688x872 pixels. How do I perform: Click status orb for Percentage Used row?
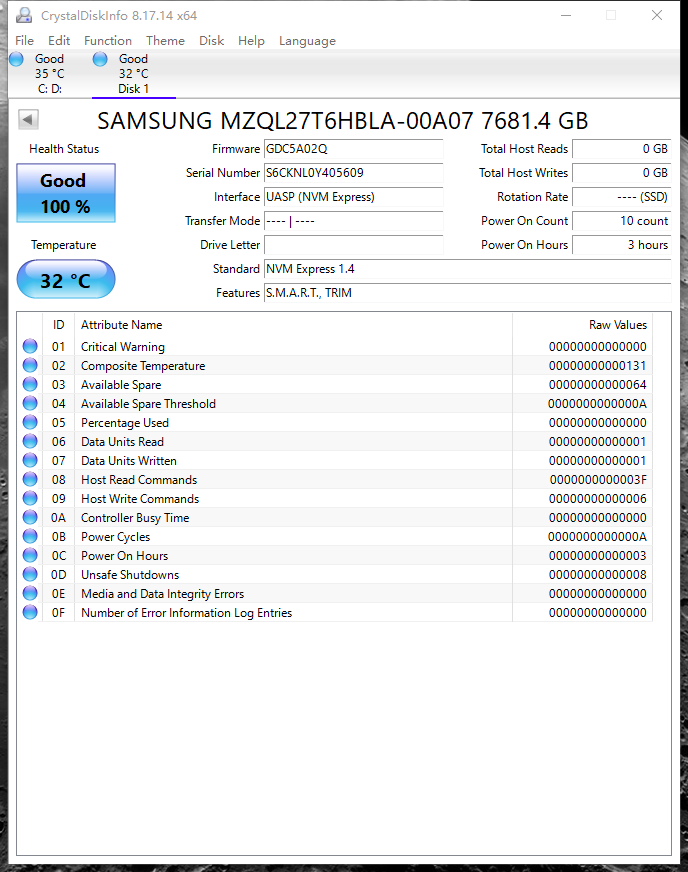point(30,422)
